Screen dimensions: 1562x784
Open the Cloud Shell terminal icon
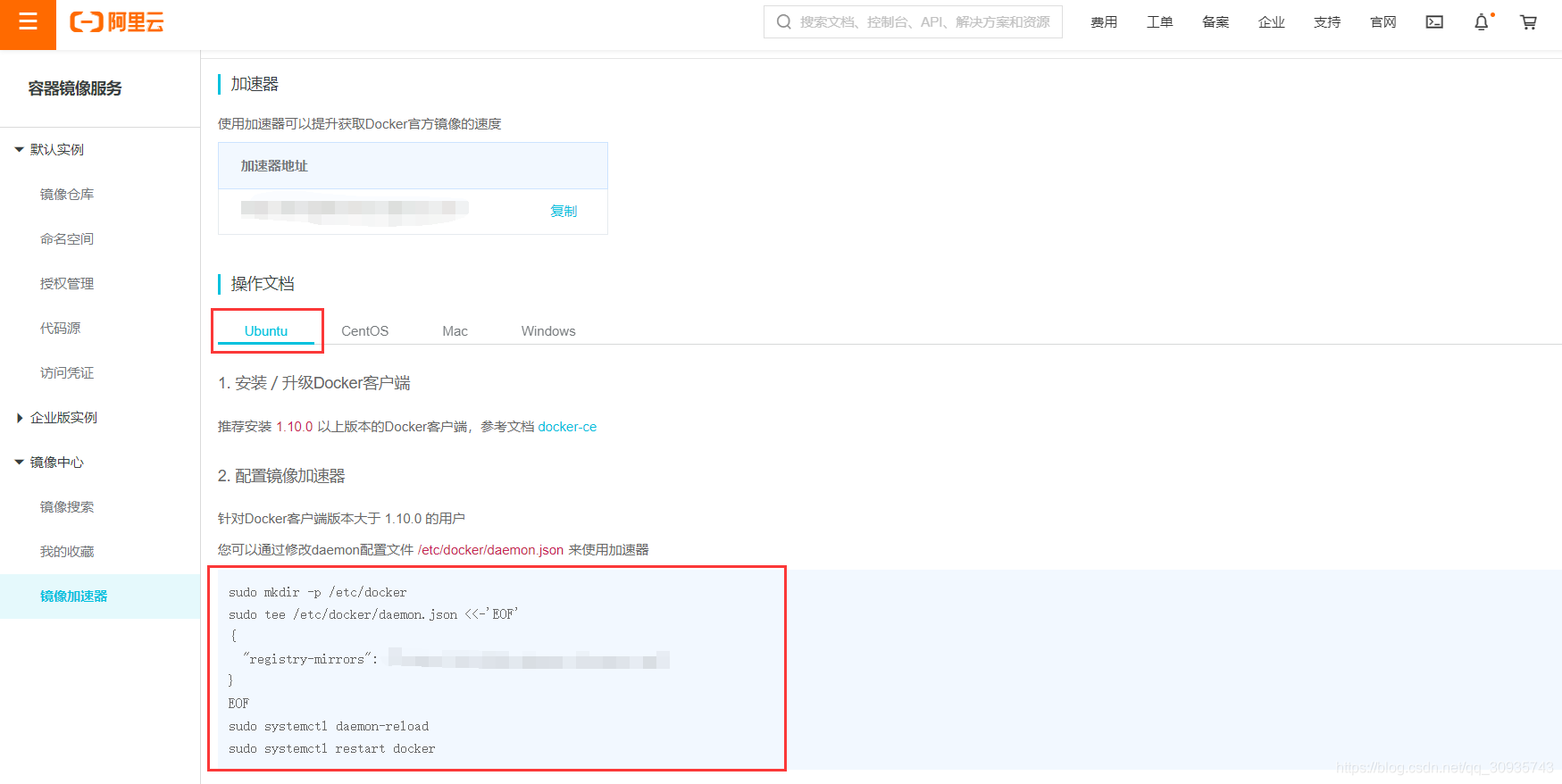click(1434, 22)
